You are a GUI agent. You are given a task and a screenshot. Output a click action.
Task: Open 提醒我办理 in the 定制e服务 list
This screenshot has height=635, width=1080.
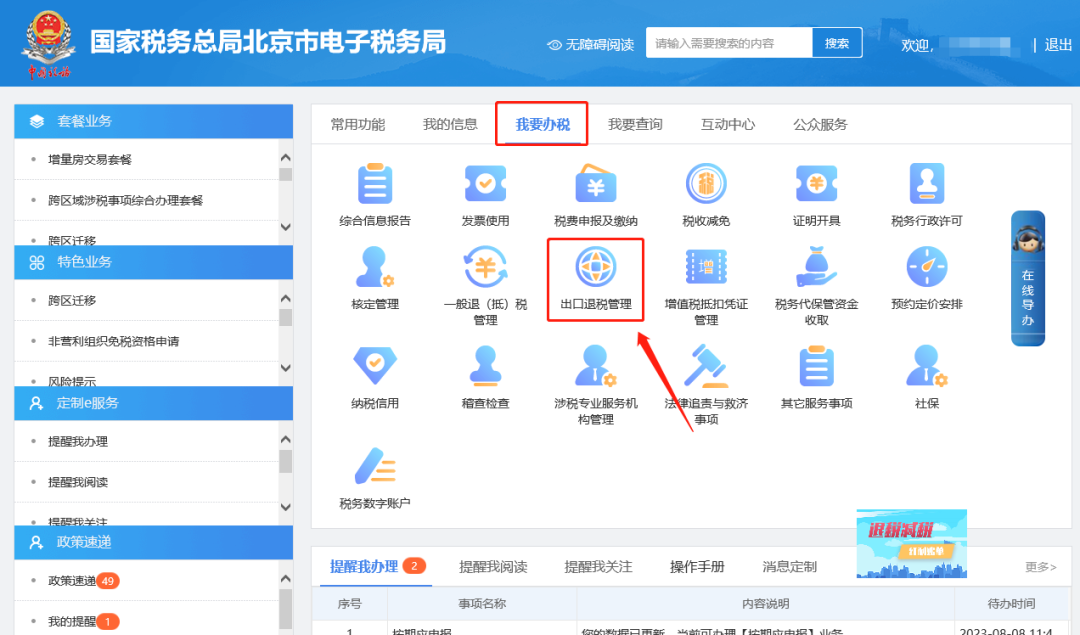[78, 441]
